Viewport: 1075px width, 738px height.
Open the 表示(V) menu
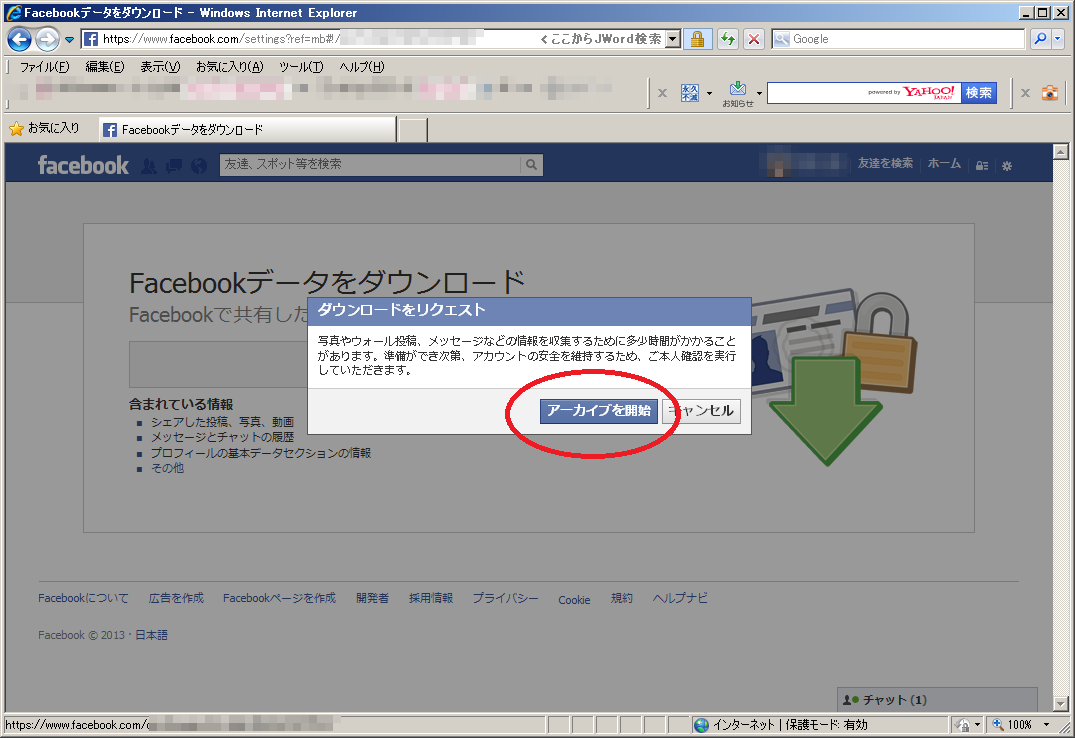coord(160,67)
